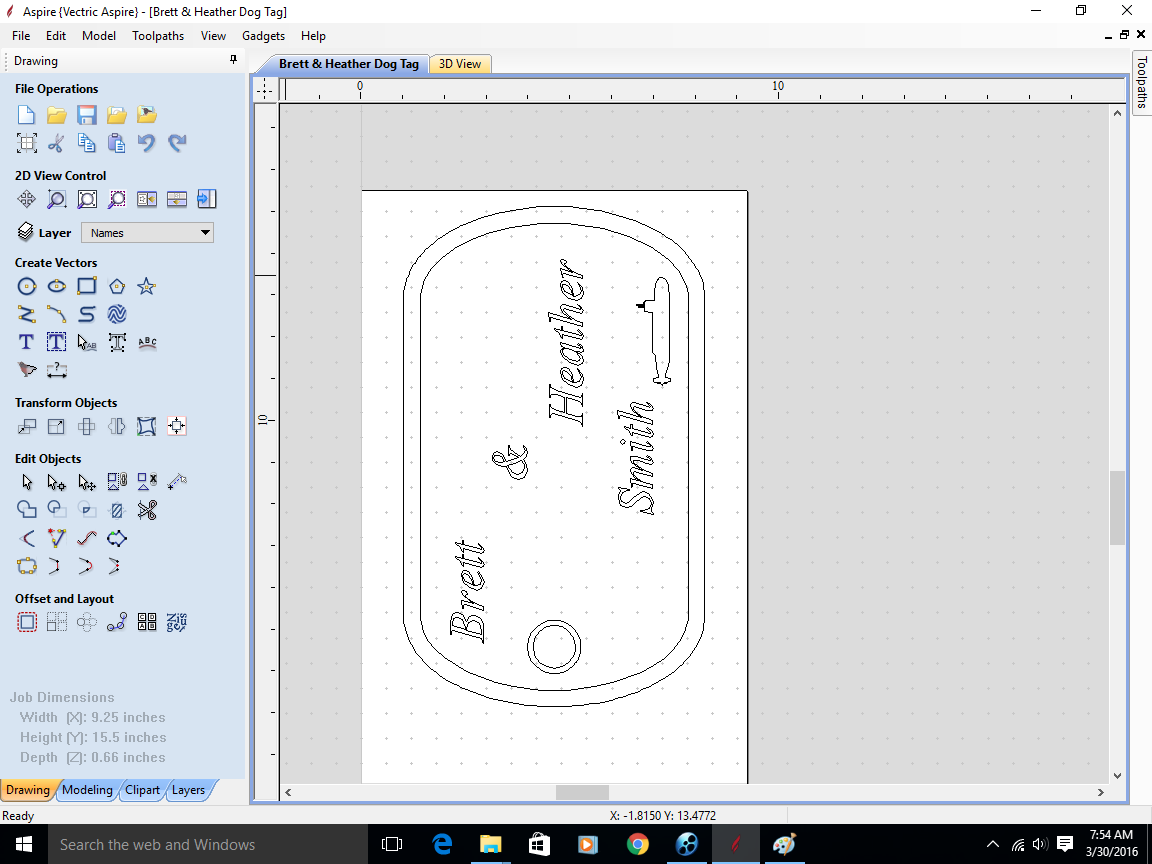The width and height of the screenshot is (1152, 864).
Task: Switch to Node Editing mode
Action: [x=57, y=482]
